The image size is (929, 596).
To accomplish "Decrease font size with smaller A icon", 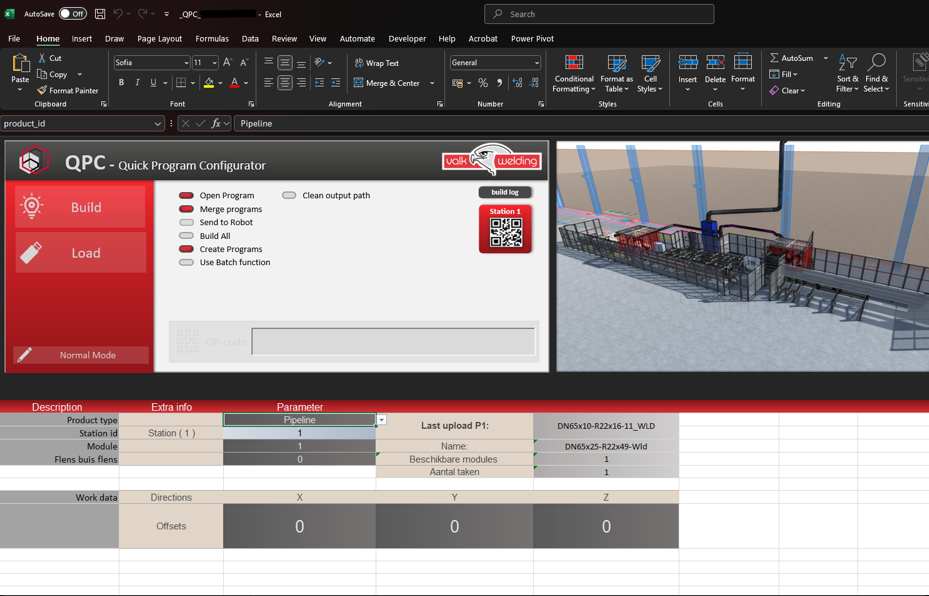I will [244, 62].
